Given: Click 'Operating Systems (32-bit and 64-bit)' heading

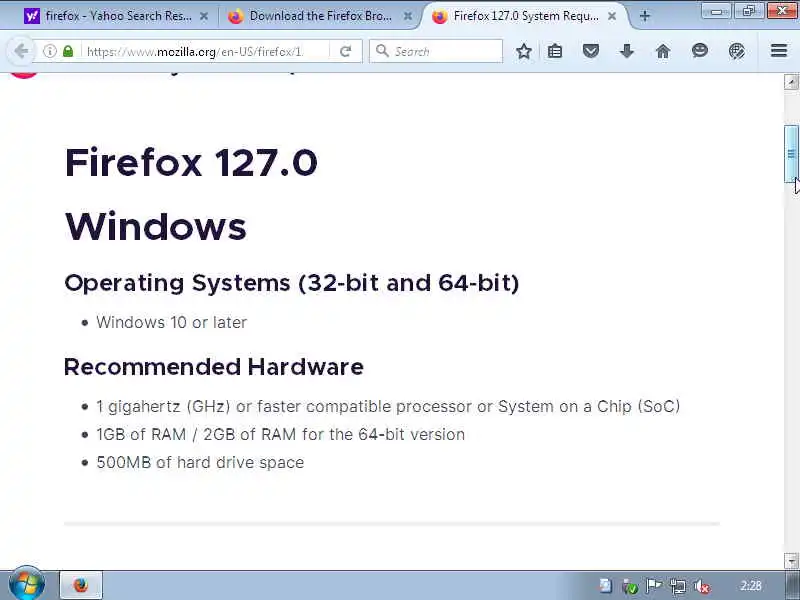Looking at the screenshot, I should pos(292,283).
